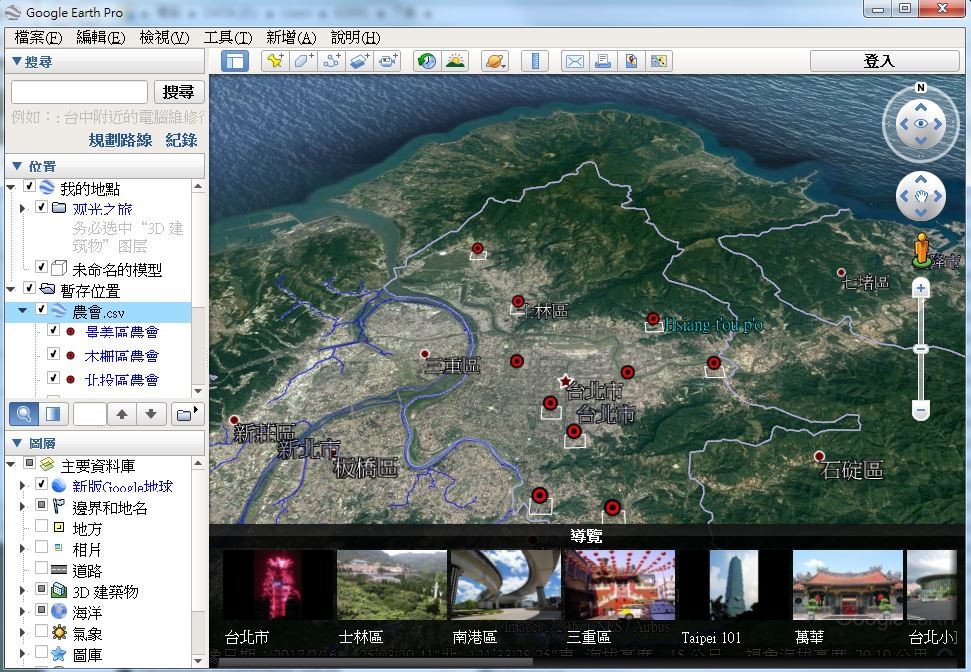971x672 pixels.
Task: Move selected item up with arrow button
Action: pos(122,414)
